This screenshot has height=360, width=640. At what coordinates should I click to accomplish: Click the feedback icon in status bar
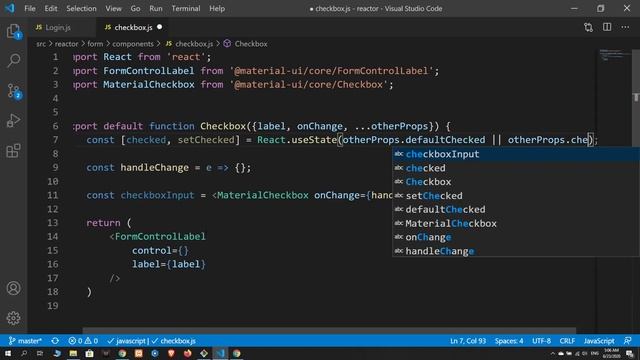pos(628,341)
